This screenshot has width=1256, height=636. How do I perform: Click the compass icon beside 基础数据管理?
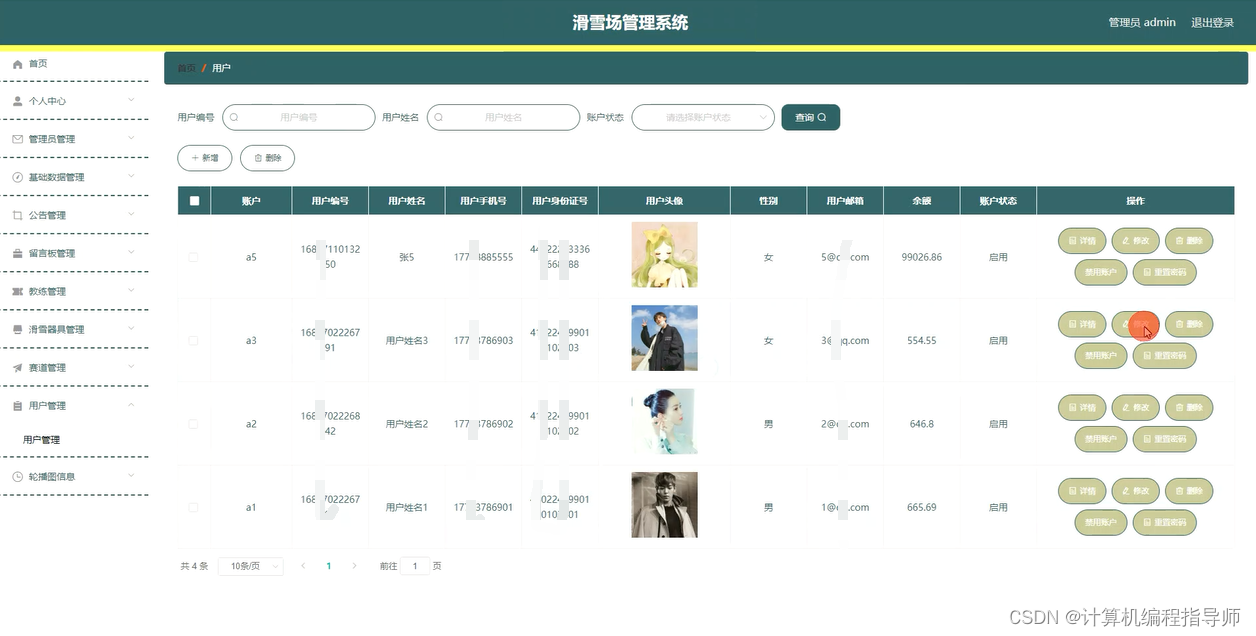17,177
